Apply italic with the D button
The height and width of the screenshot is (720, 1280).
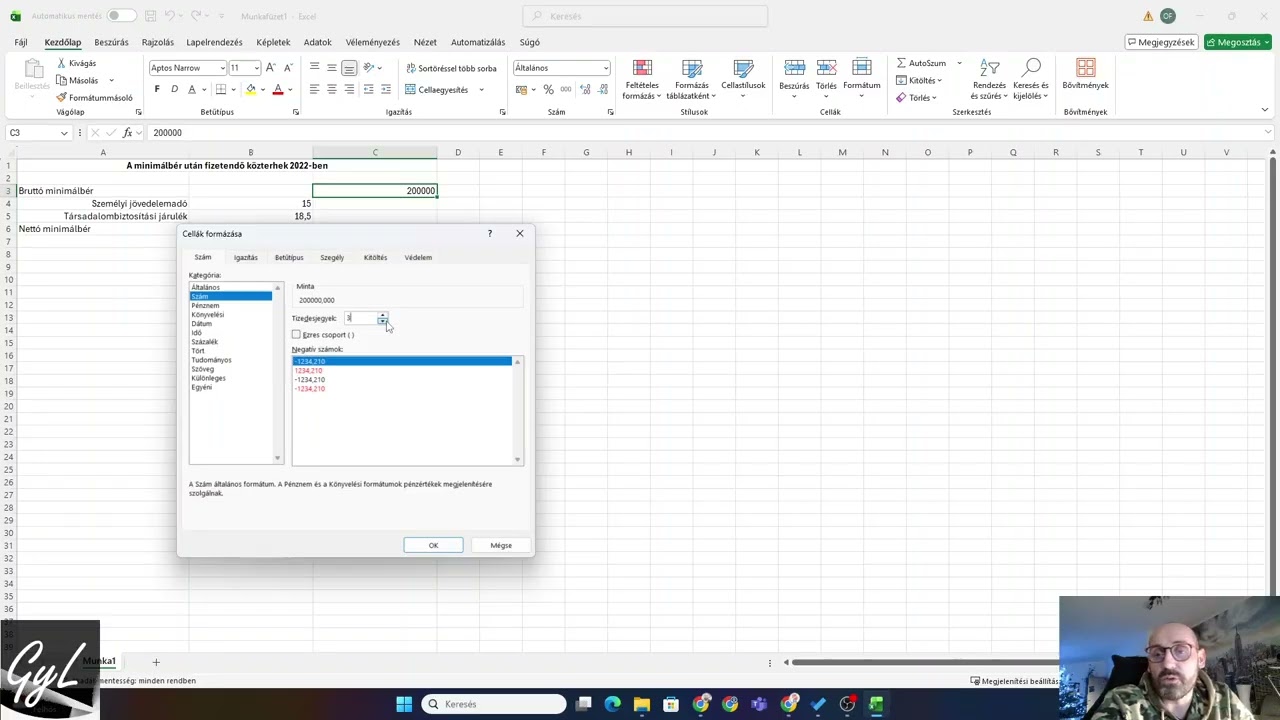pyautogui.click(x=174, y=89)
